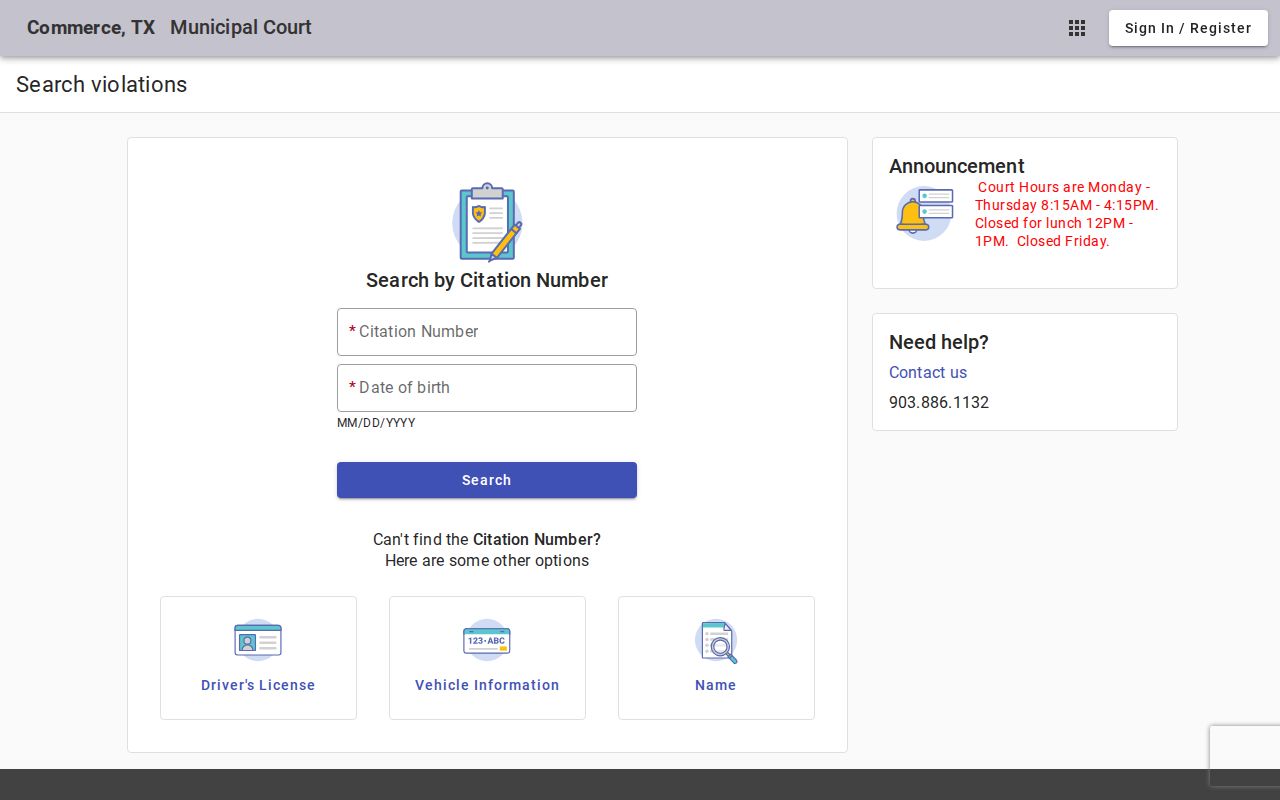The height and width of the screenshot is (800, 1280).
Task: Click the Search violations page heading
Action: tap(102, 85)
